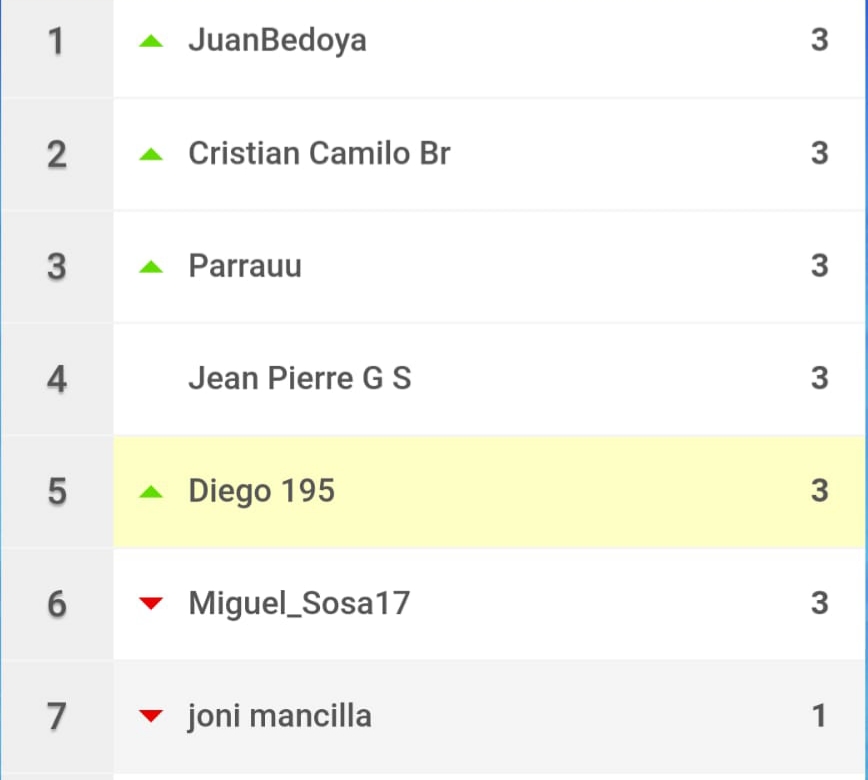Click score 1 for joni mancilla
The height and width of the screenshot is (780, 868).
819,716
